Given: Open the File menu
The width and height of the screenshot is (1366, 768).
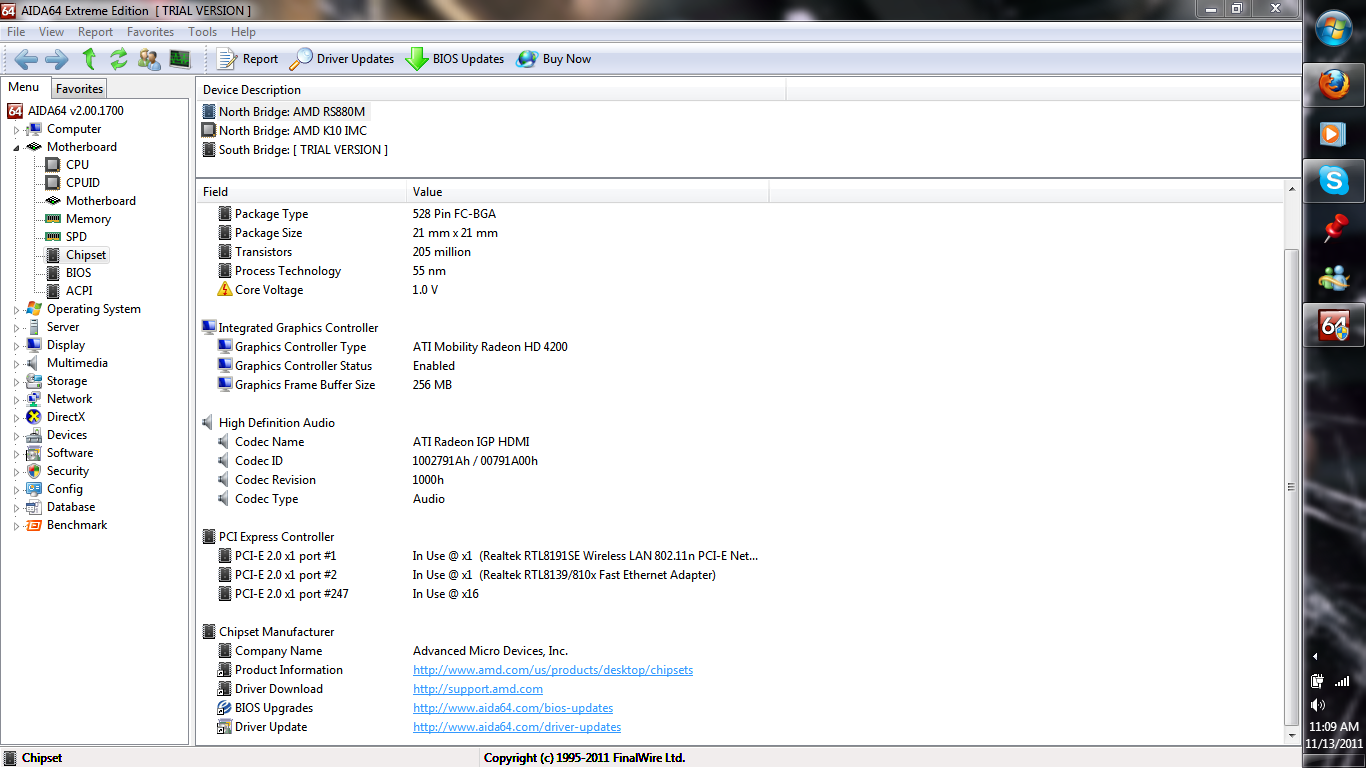Looking at the screenshot, I should [16, 32].
